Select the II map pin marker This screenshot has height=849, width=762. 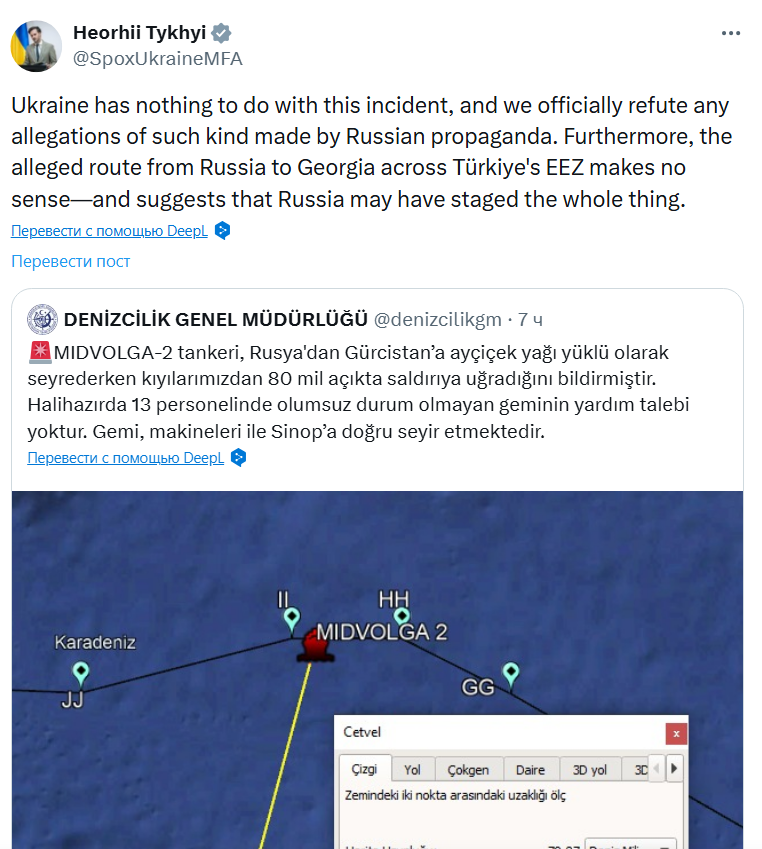click(292, 621)
